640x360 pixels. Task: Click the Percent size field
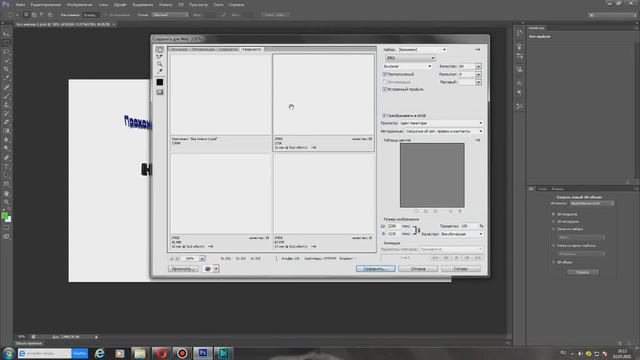(469, 226)
